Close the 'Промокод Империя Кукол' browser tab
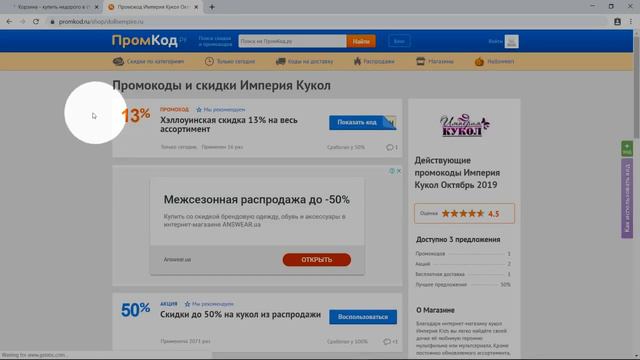This screenshot has width=640, height=360. click(x=196, y=7)
